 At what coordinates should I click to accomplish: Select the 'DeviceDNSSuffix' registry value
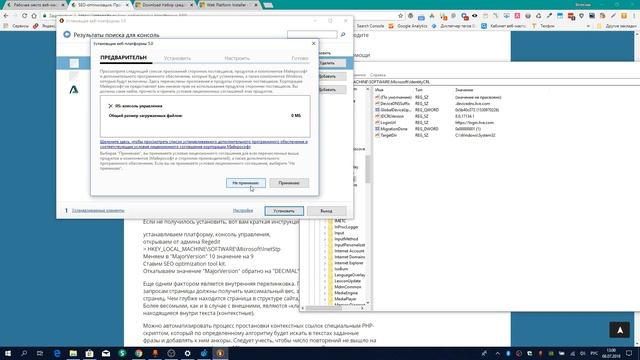[x=394, y=104]
